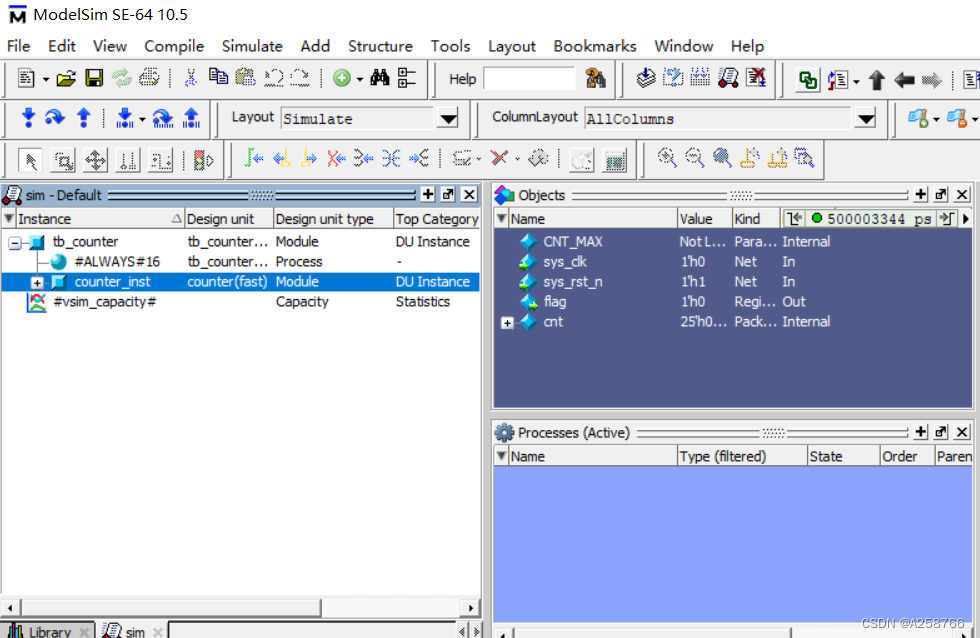Sort by Value column in Objects
Screen dimensions: 980x638
(704, 219)
